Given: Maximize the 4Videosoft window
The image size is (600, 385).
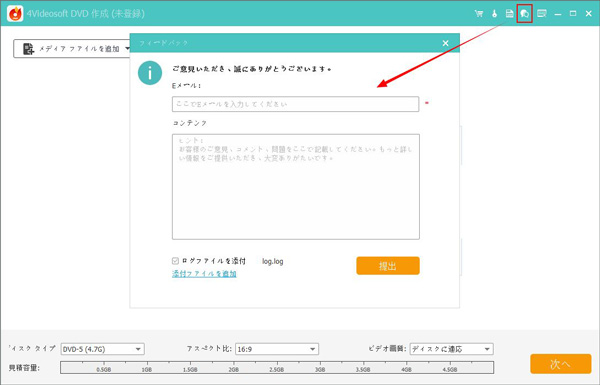Looking at the screenshot, I should [573, 14].
